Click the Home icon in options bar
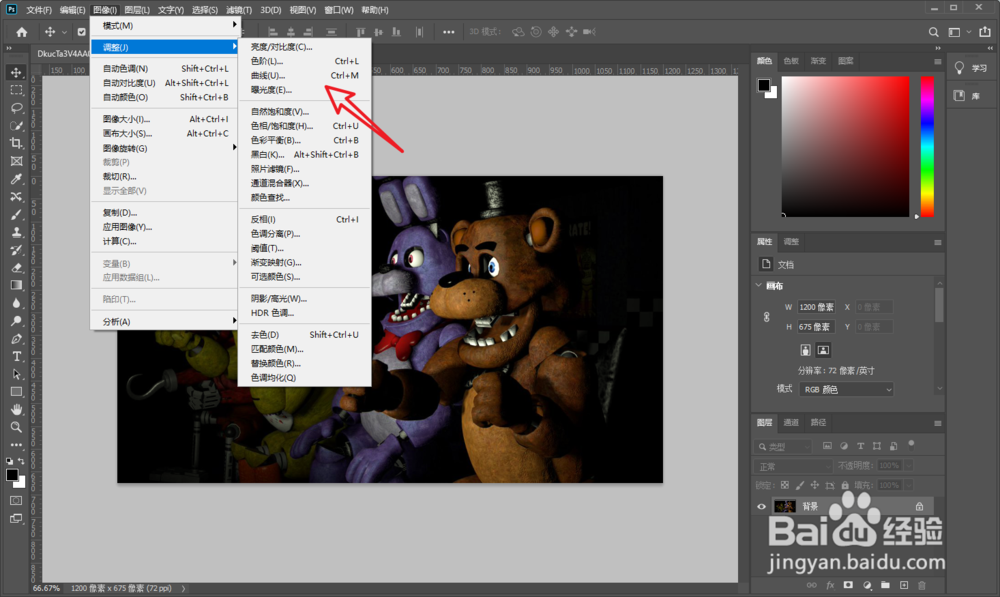Screen dimensions: 1000x597 [x=22, y=32]
